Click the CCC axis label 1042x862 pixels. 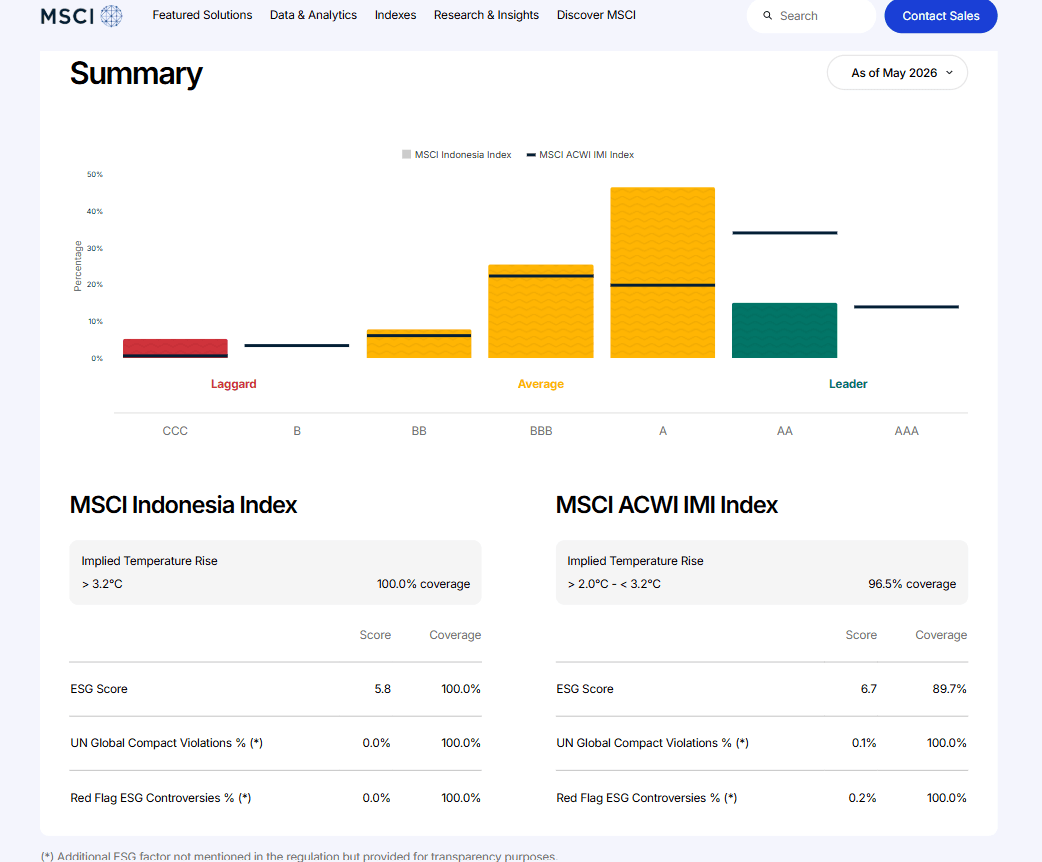tap(175, 431)
